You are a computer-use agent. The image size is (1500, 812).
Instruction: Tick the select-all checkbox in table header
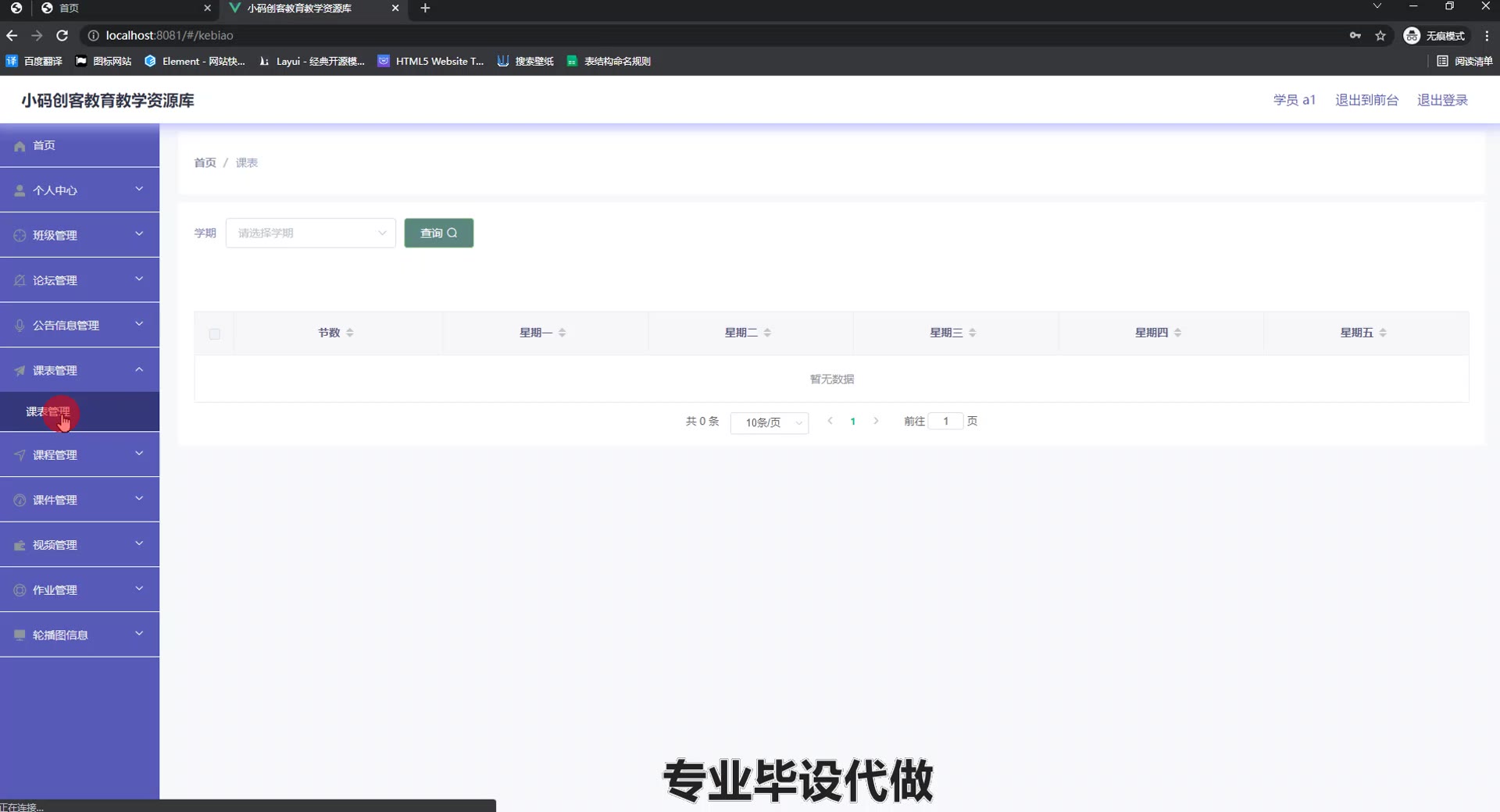pyautogui.click(x=215, y=334)
